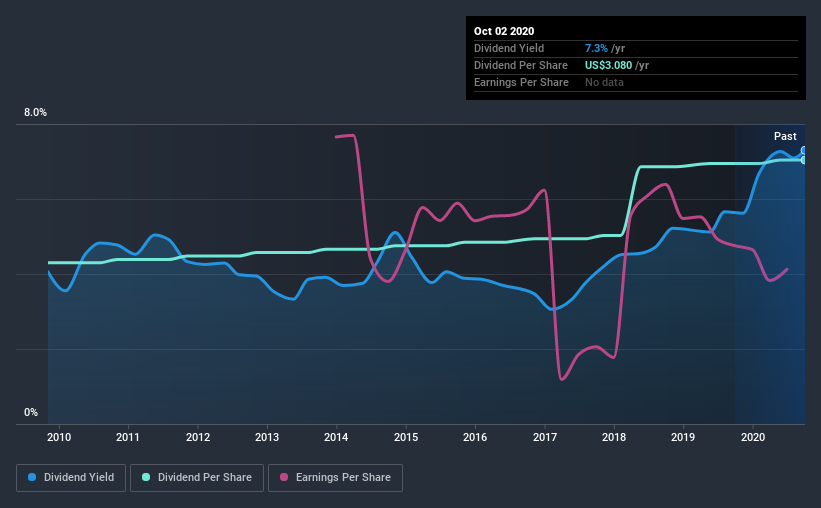The image size is (821, 508).
Task: Select the 2020 label on the x-axis
Action: (753, 437)
